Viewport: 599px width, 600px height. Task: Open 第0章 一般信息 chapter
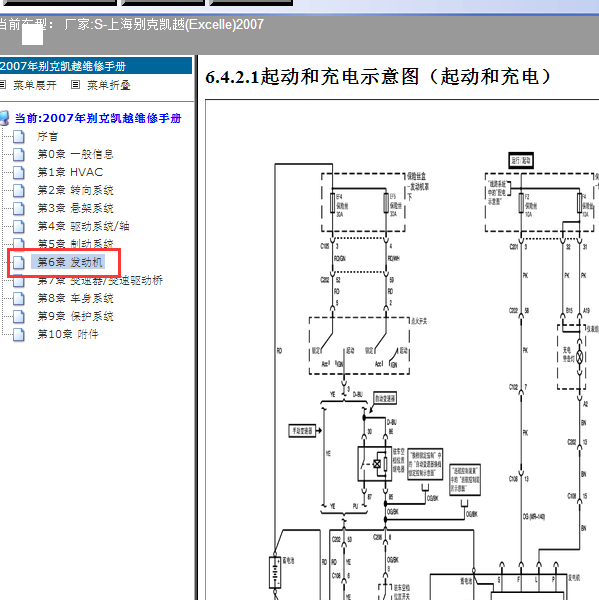(75, 154)
